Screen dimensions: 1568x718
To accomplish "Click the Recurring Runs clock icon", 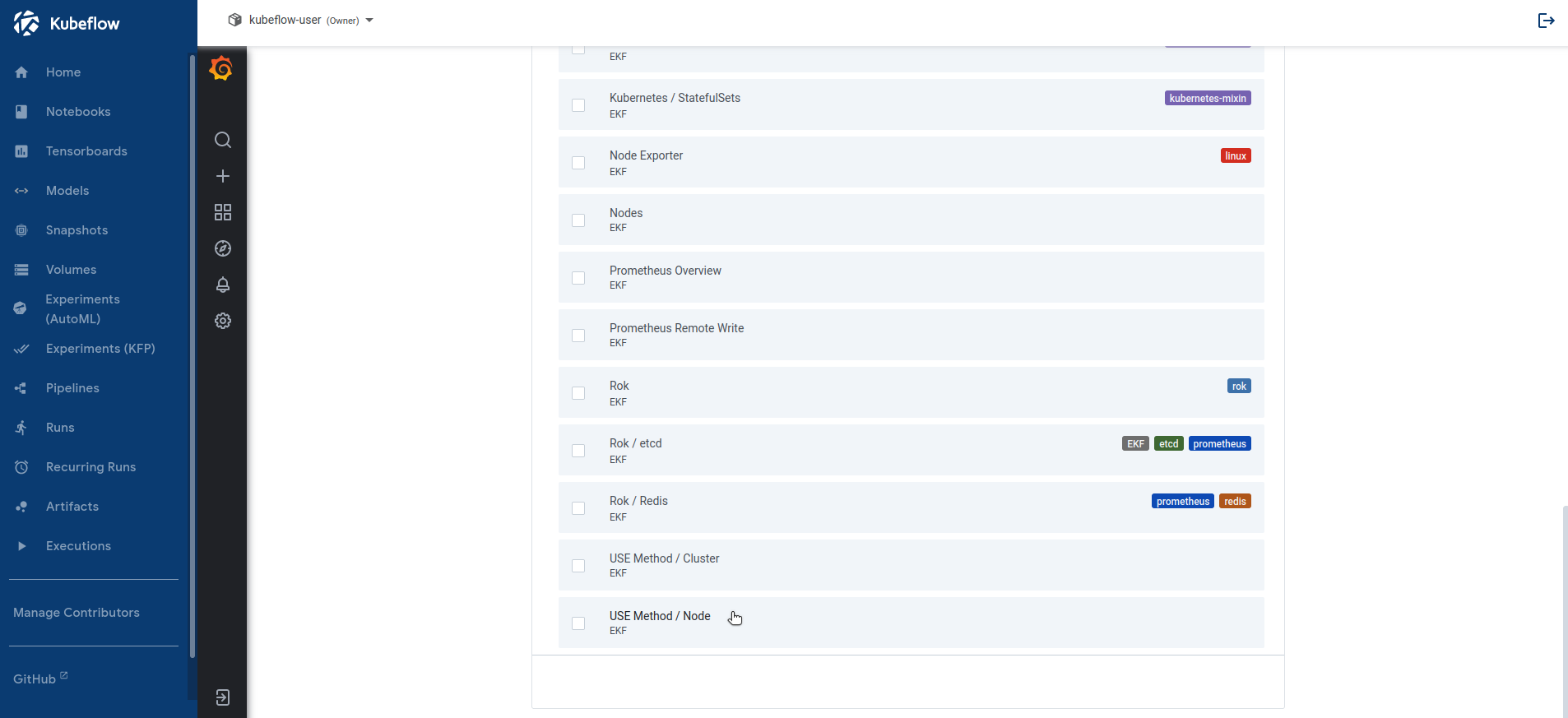I will click(21, 467).
